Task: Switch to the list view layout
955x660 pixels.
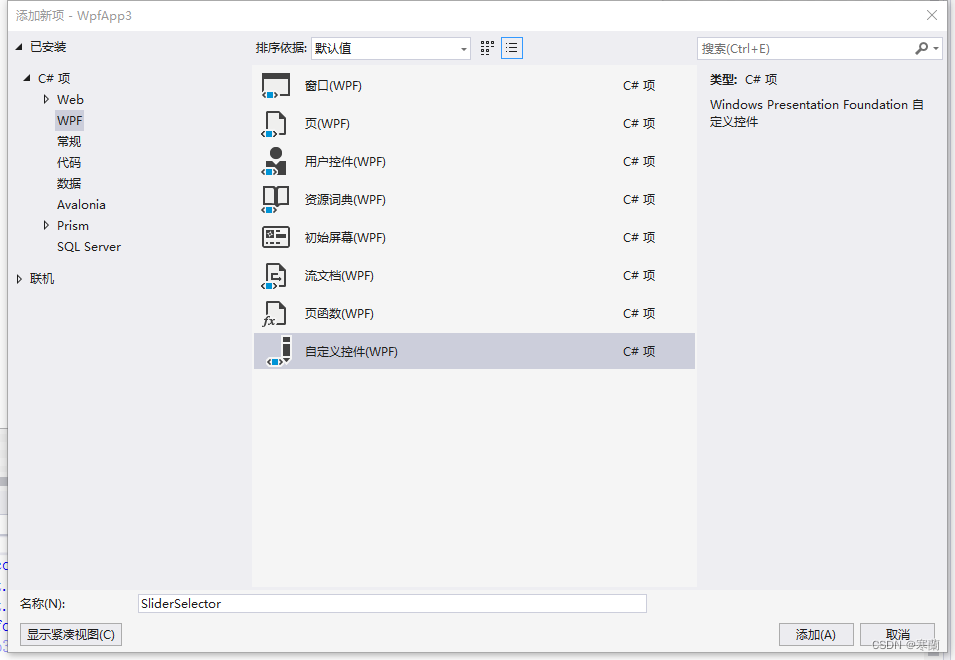Action: [x=511, y=48]
